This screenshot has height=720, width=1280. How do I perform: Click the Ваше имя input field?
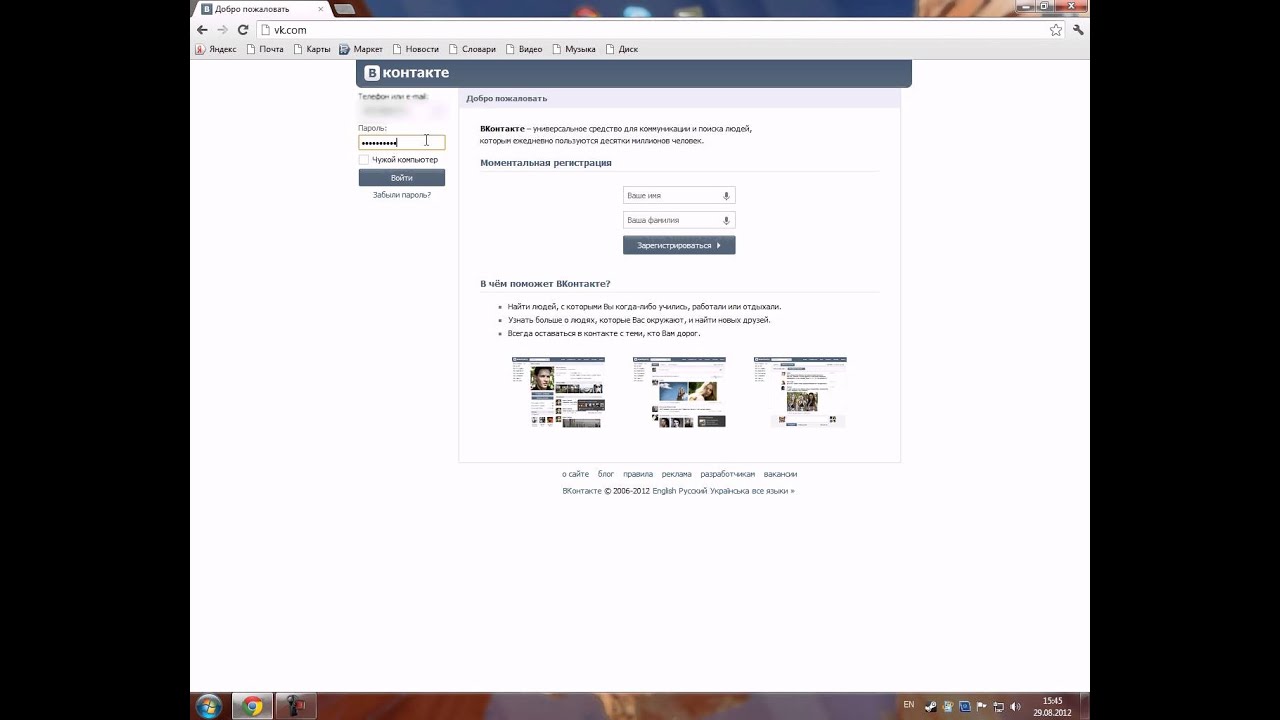pyautogui.click(x=679, y=196)
